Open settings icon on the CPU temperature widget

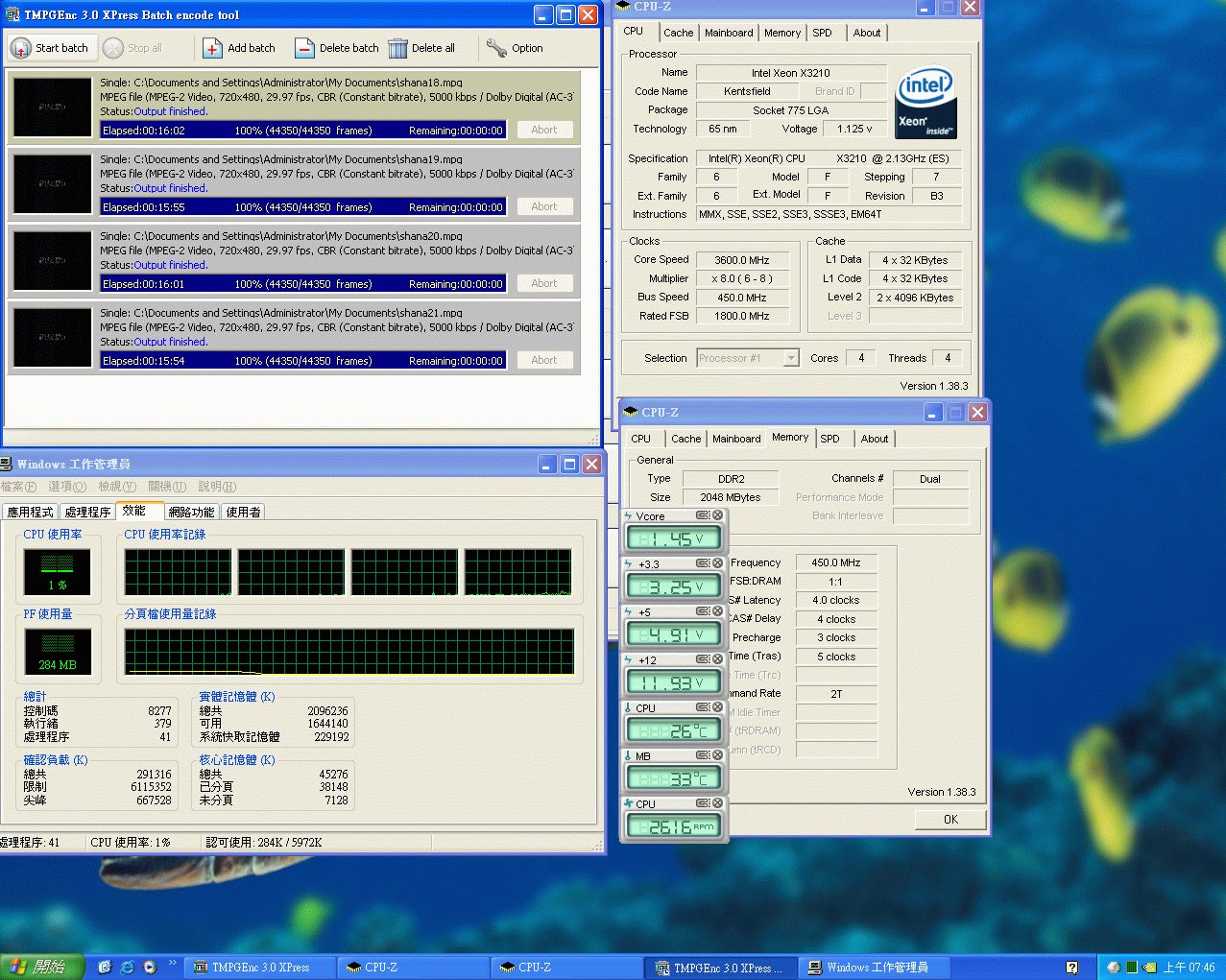(703, 707)
